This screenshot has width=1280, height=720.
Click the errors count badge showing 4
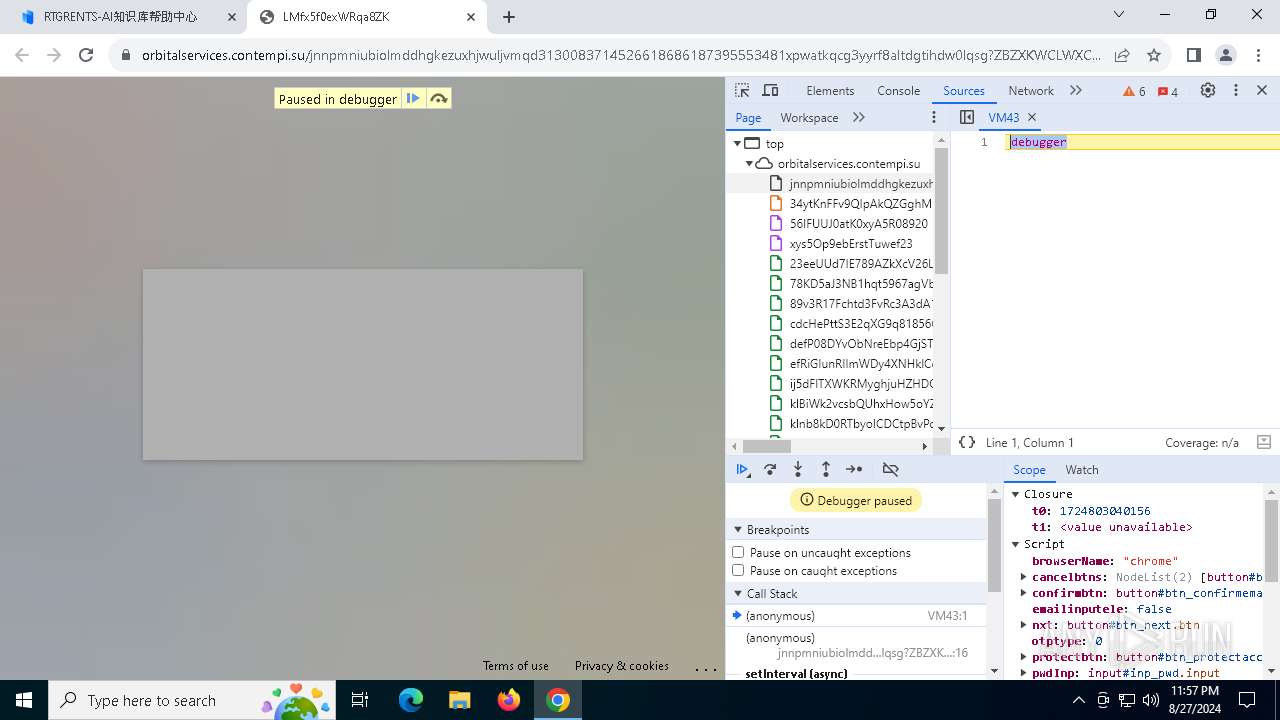tap(1168, 91)
